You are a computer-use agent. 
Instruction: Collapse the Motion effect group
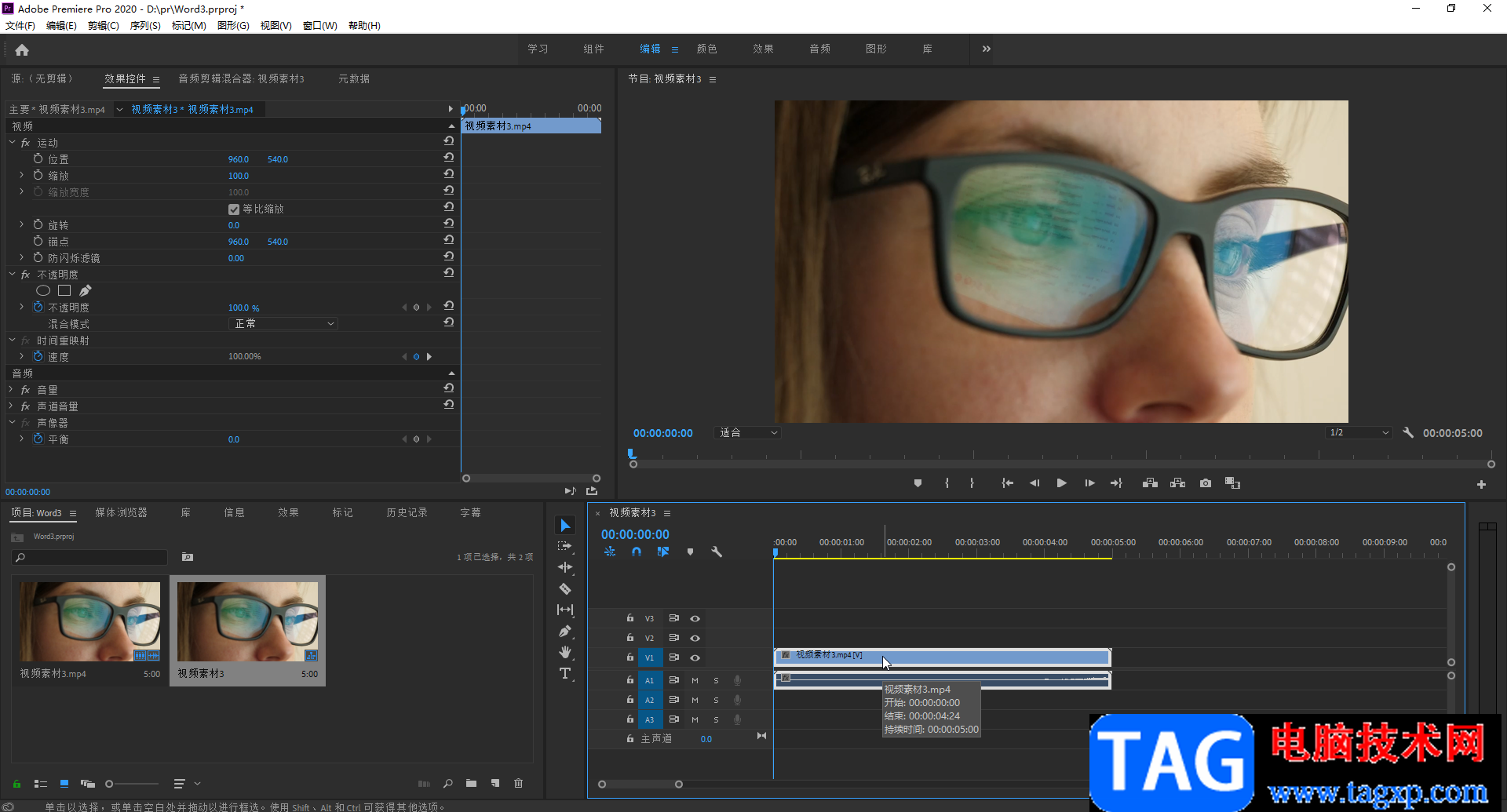point(12,142)
